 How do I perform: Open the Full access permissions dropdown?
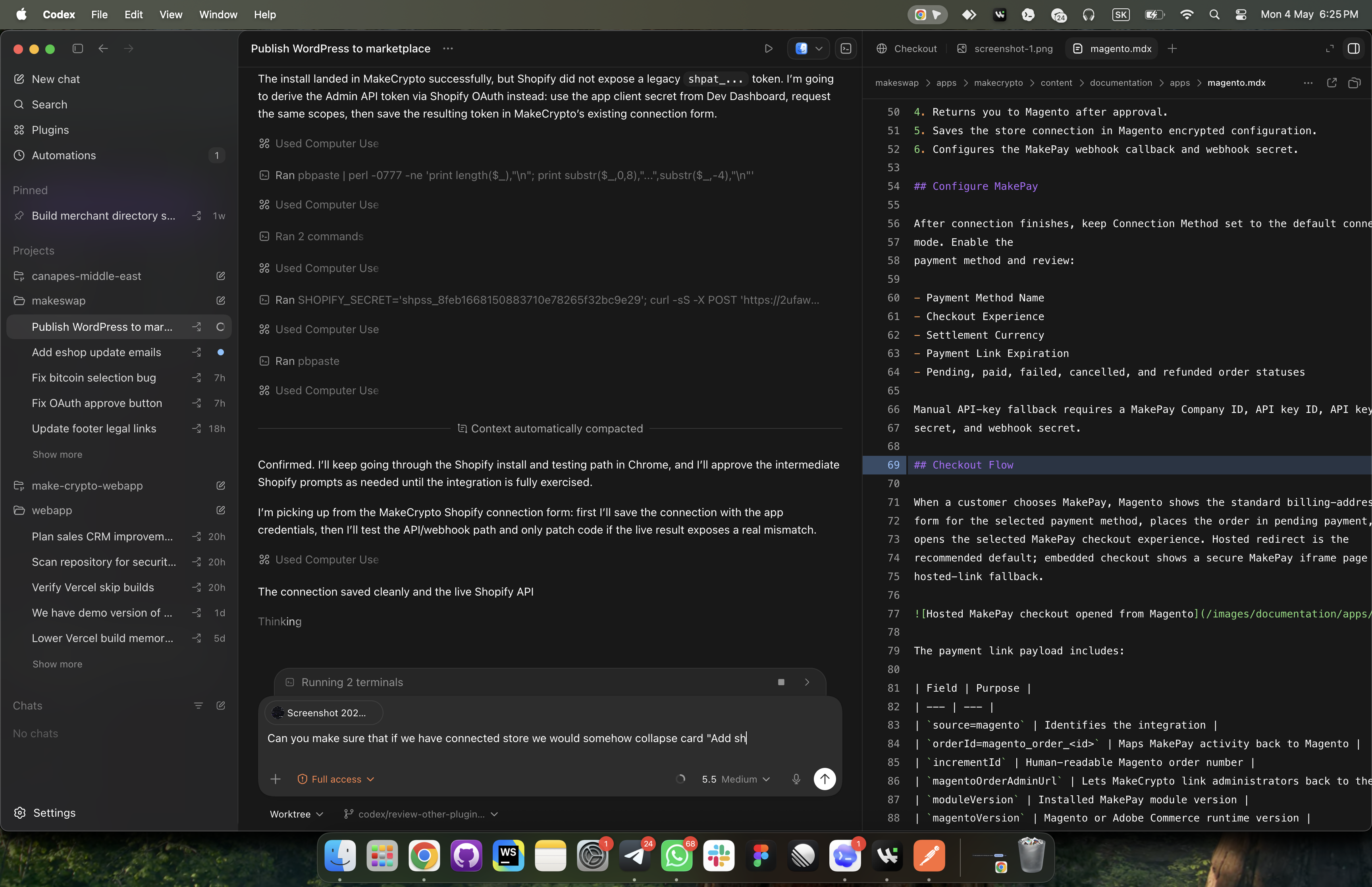point(336,779)
